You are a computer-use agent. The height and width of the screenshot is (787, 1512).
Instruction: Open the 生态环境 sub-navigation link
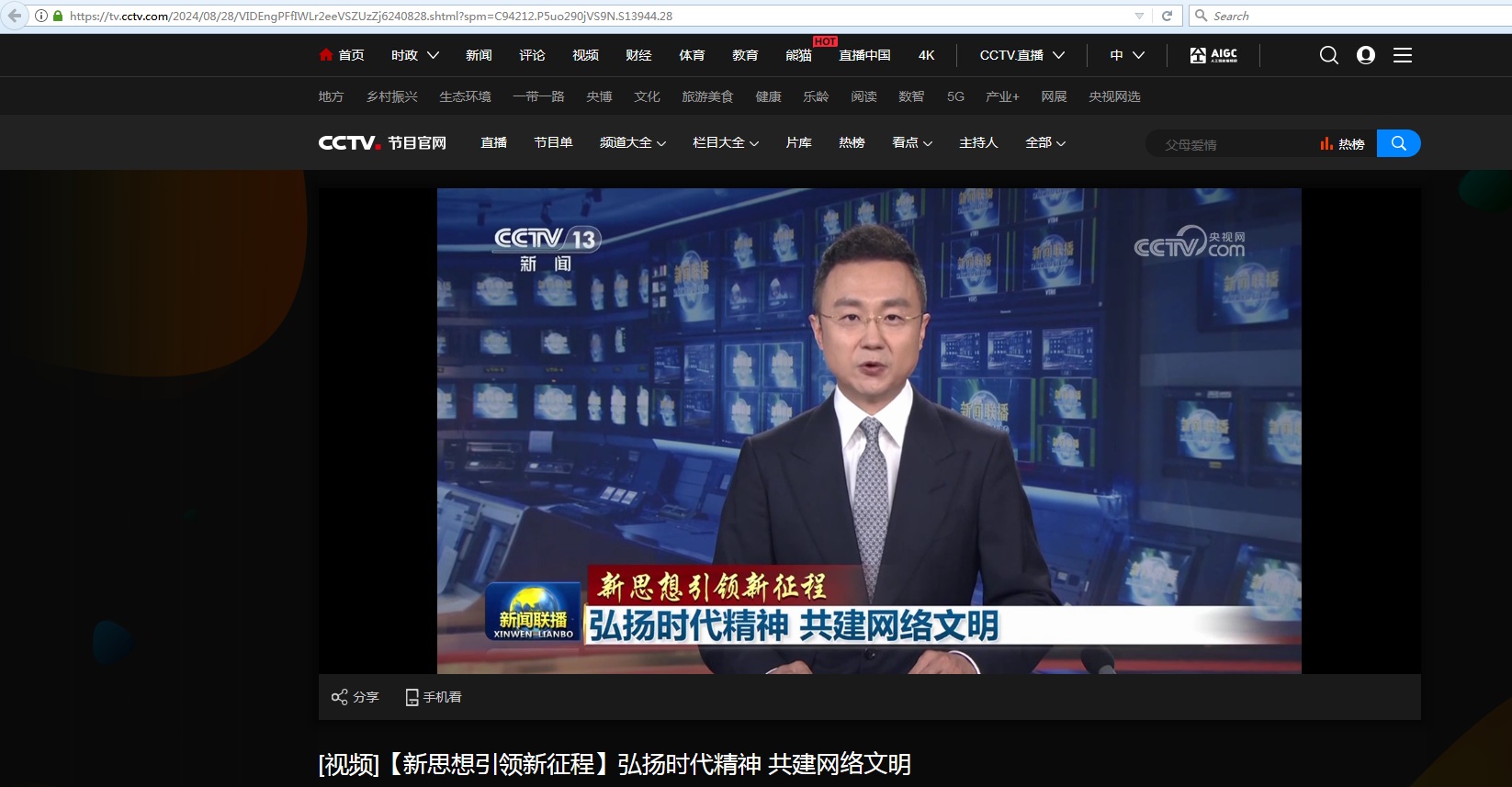(465, 96)
